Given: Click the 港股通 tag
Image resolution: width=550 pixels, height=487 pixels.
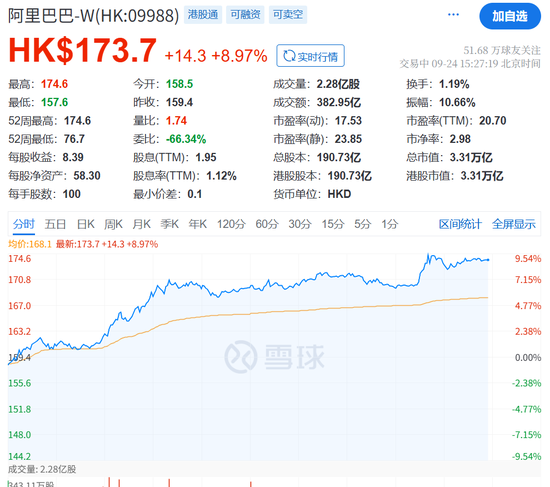Looking at the screenshot, I should pyautogui.click(x=203, y=14).
